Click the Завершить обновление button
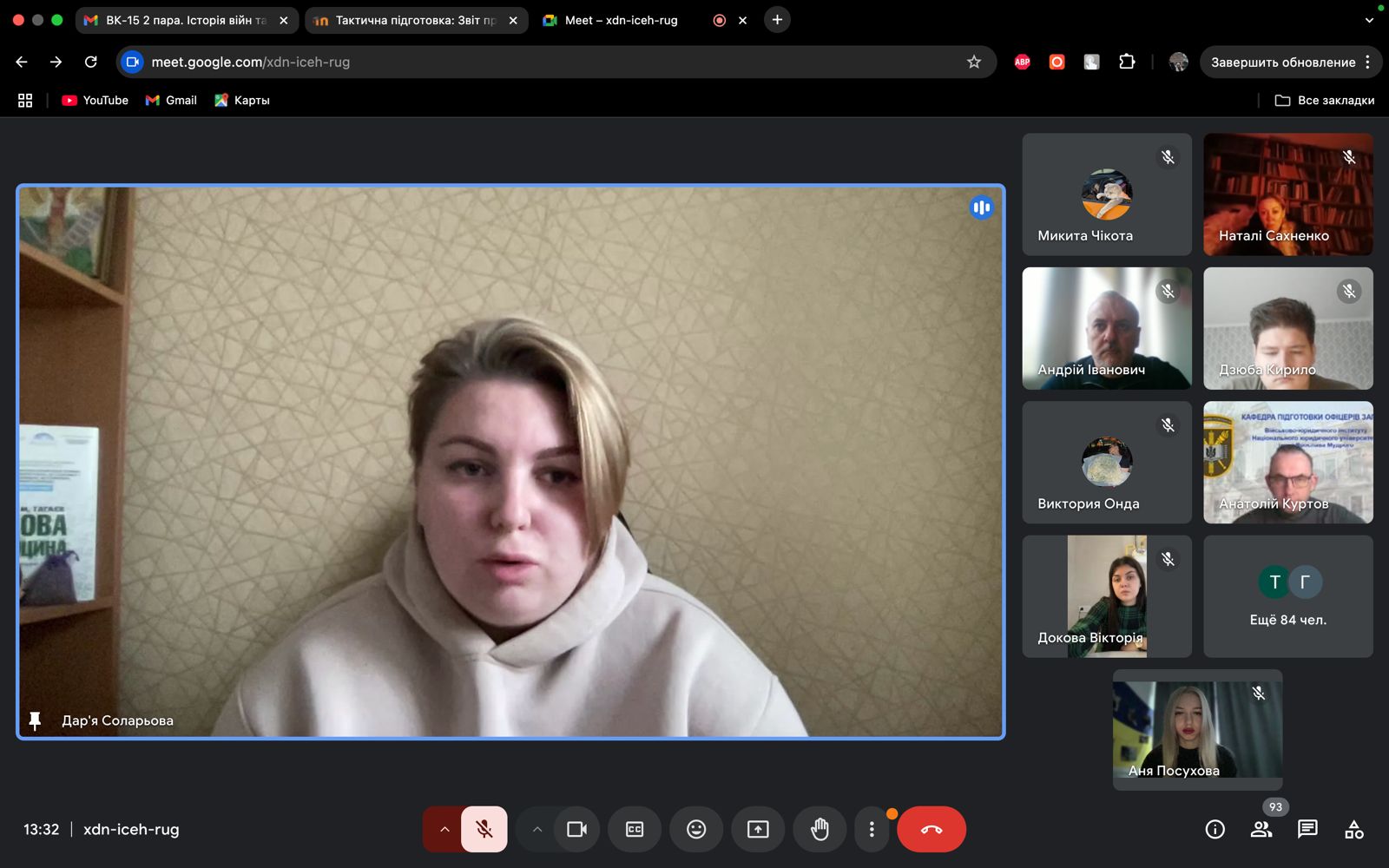Screen dimensions: 1389x868 pos(1282,62)
